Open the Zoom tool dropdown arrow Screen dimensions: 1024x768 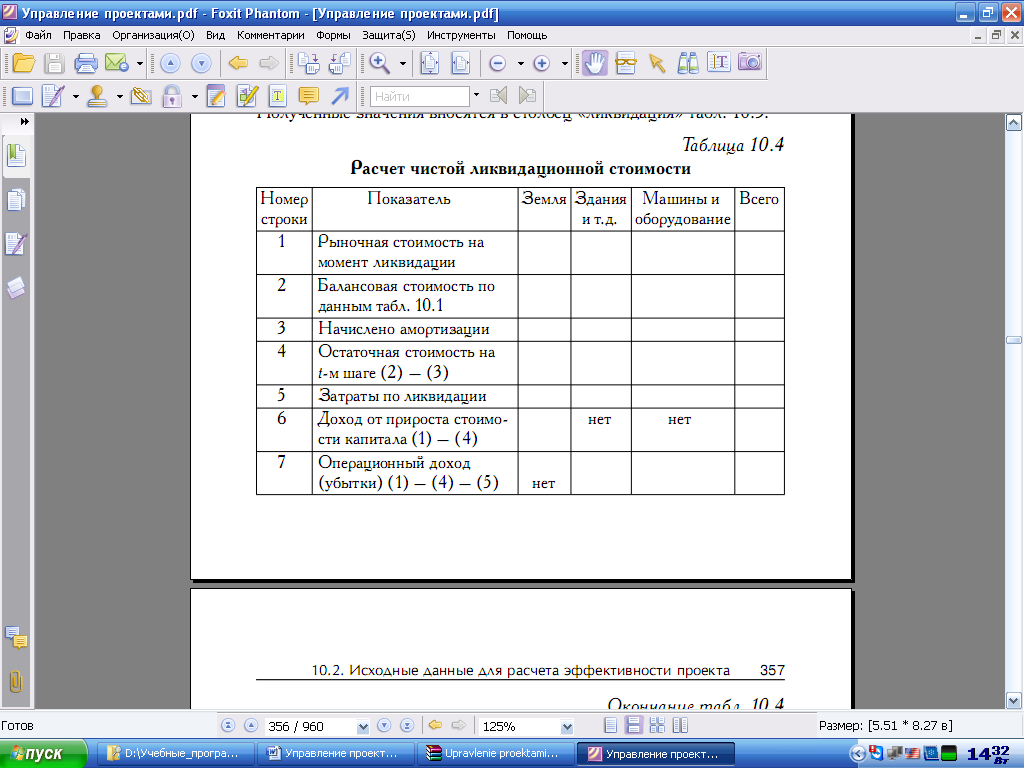(403, 63)
